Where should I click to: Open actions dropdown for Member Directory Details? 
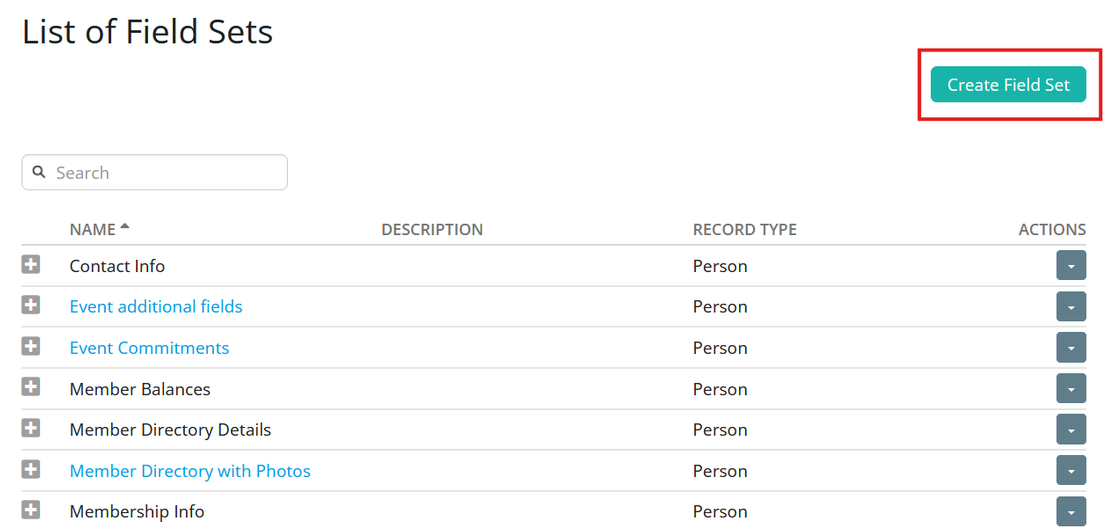[x=1071, y=429]
